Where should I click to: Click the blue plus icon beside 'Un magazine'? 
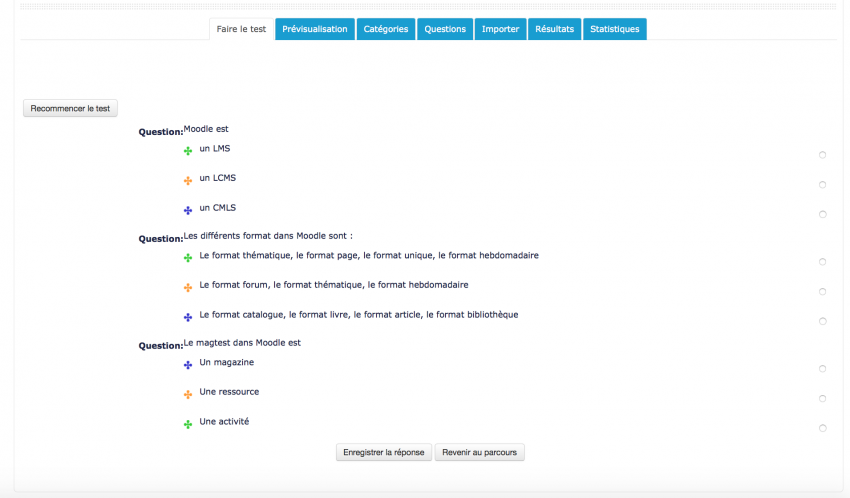point(188,365)
